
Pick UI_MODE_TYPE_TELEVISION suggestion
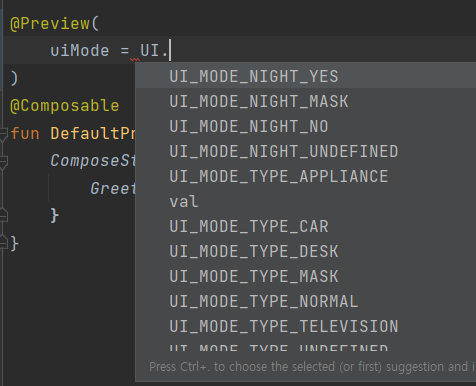point(306,326)
